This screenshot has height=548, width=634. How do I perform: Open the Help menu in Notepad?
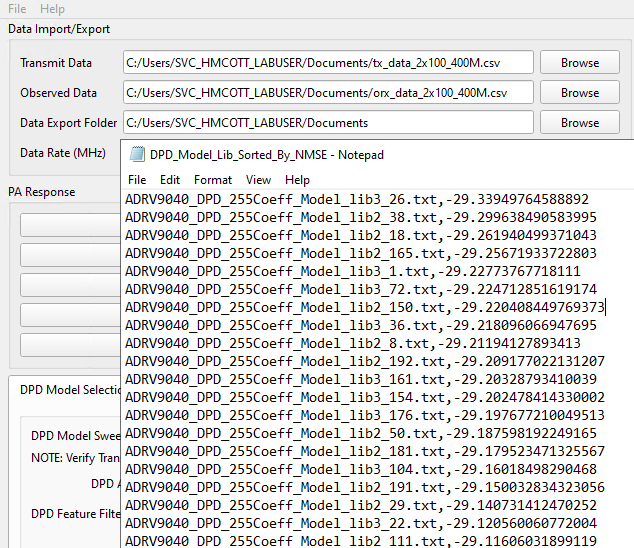pos(297,180)
